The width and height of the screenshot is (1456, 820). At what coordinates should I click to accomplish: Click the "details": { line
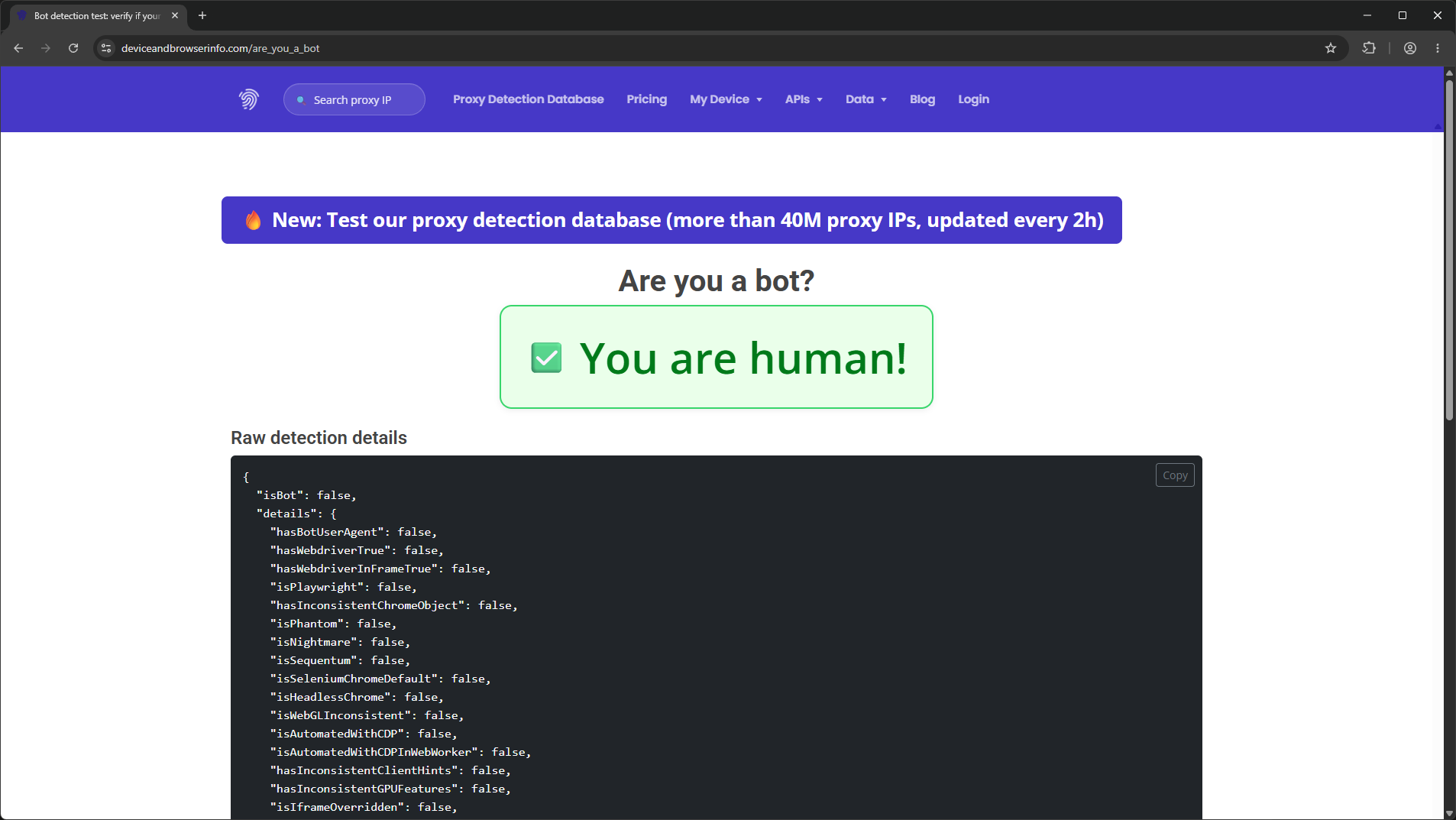click(296, 514)
